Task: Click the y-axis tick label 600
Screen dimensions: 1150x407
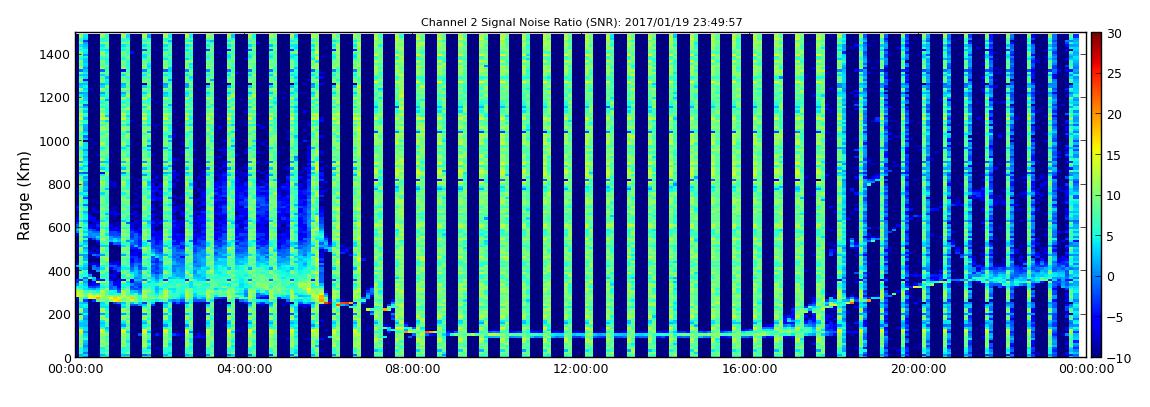Action: (x=60, y=227)
